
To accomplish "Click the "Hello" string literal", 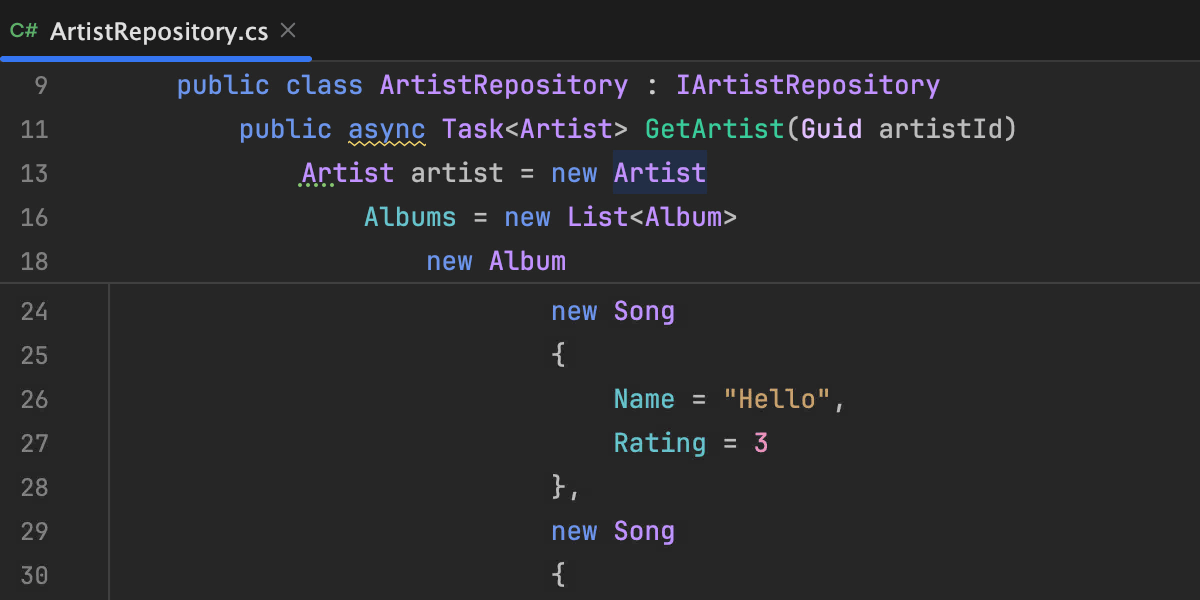I will 777,400.
